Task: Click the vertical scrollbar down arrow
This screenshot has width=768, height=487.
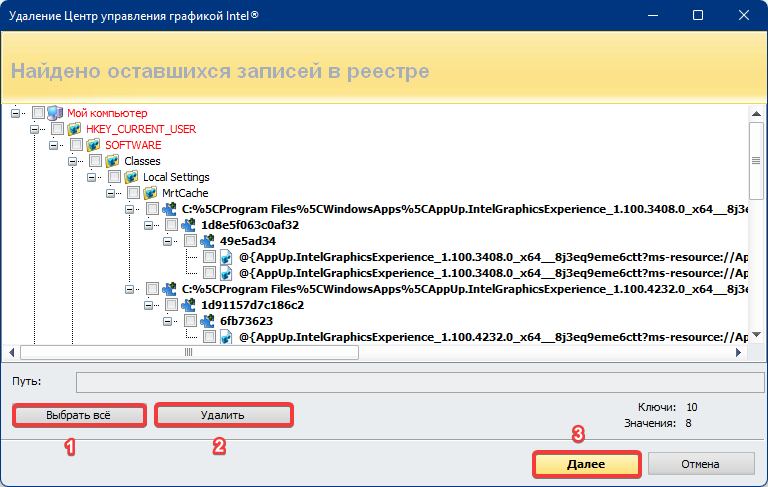Action: coord(756,335)
